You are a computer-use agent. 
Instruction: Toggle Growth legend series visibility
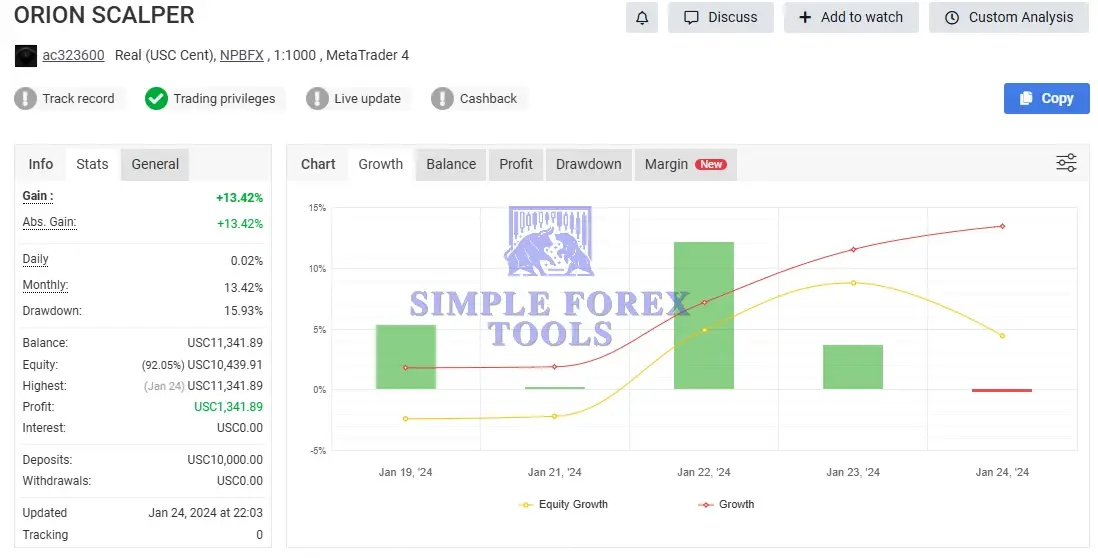[x=726, y=504]
